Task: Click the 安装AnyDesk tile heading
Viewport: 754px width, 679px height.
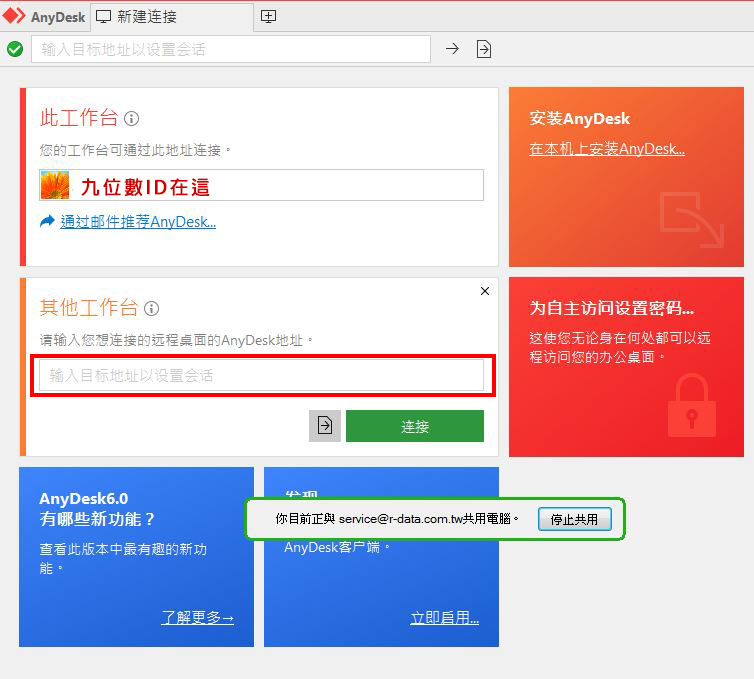Action: (579, 118)
